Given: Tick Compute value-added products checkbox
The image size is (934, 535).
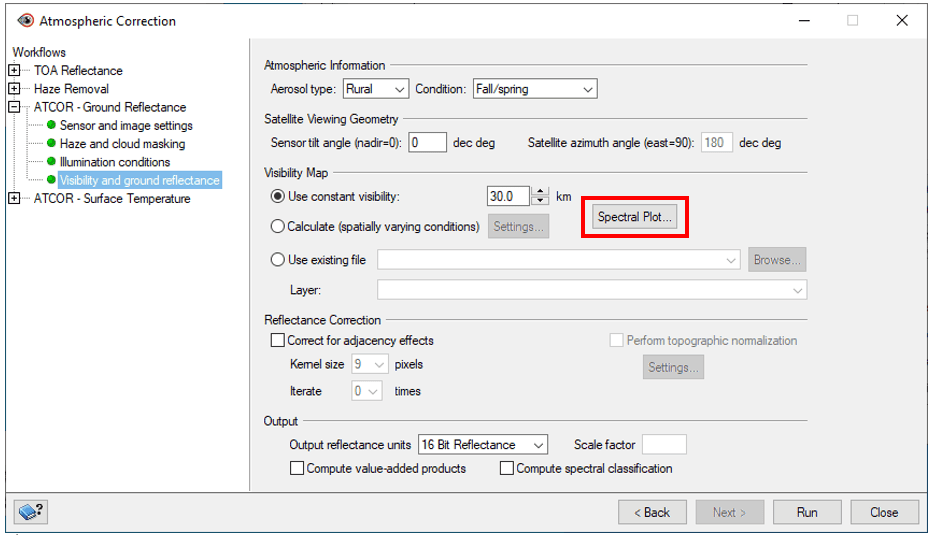Looking at the screenshot, I should [x=297, y=468].
